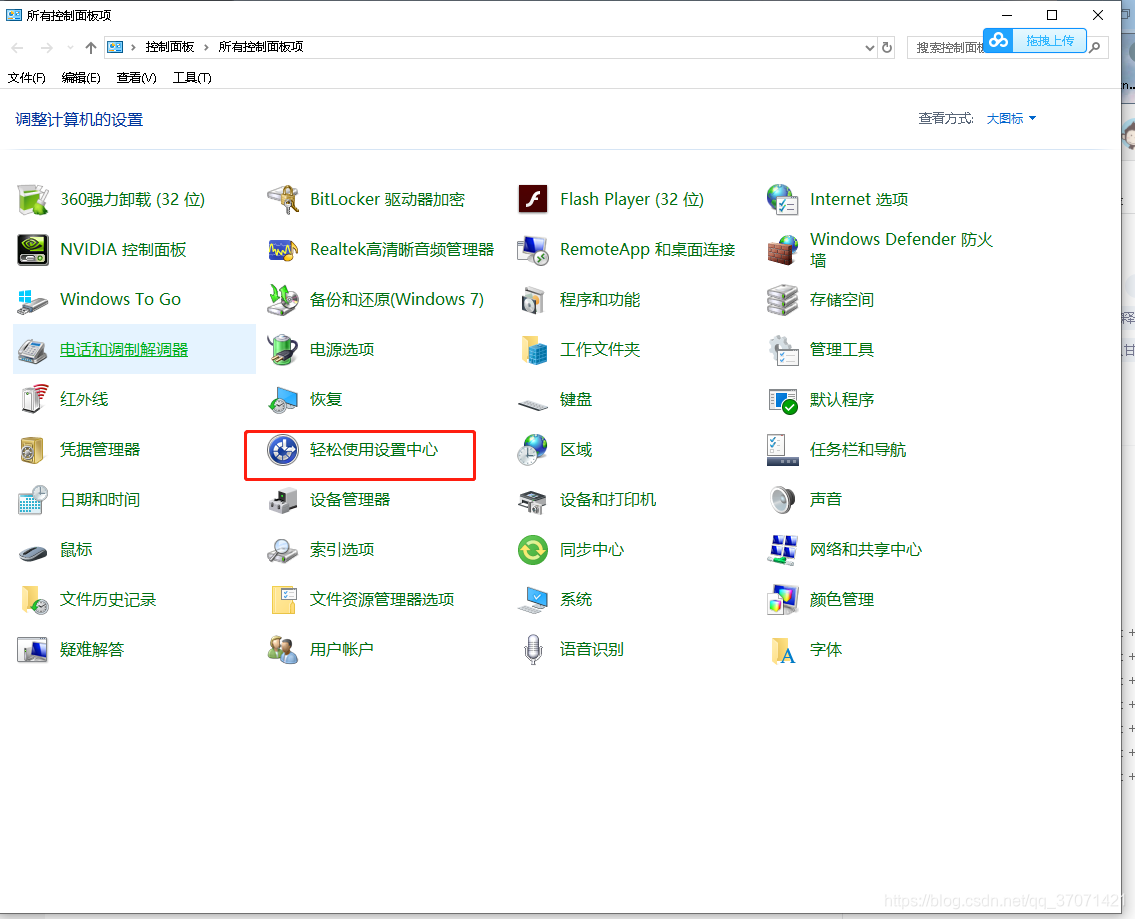
Task: Open the 工具(T) menu
Action: coord(192,78)
